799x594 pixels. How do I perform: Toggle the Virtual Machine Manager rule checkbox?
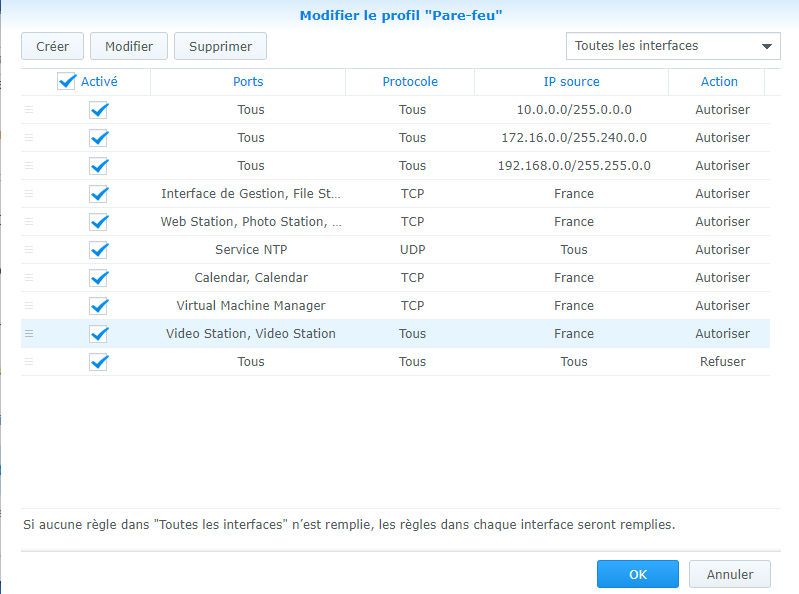98,306
